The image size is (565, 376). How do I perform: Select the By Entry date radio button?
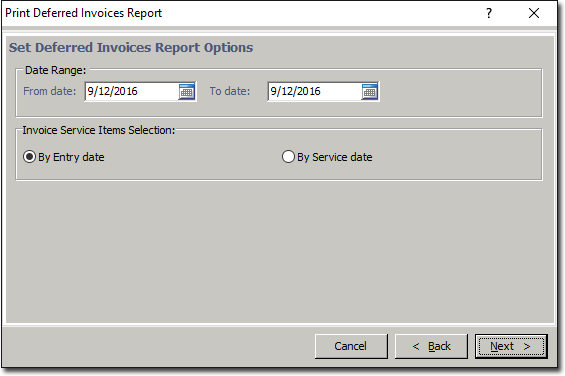pyautogui.click(x=29, y=157)
